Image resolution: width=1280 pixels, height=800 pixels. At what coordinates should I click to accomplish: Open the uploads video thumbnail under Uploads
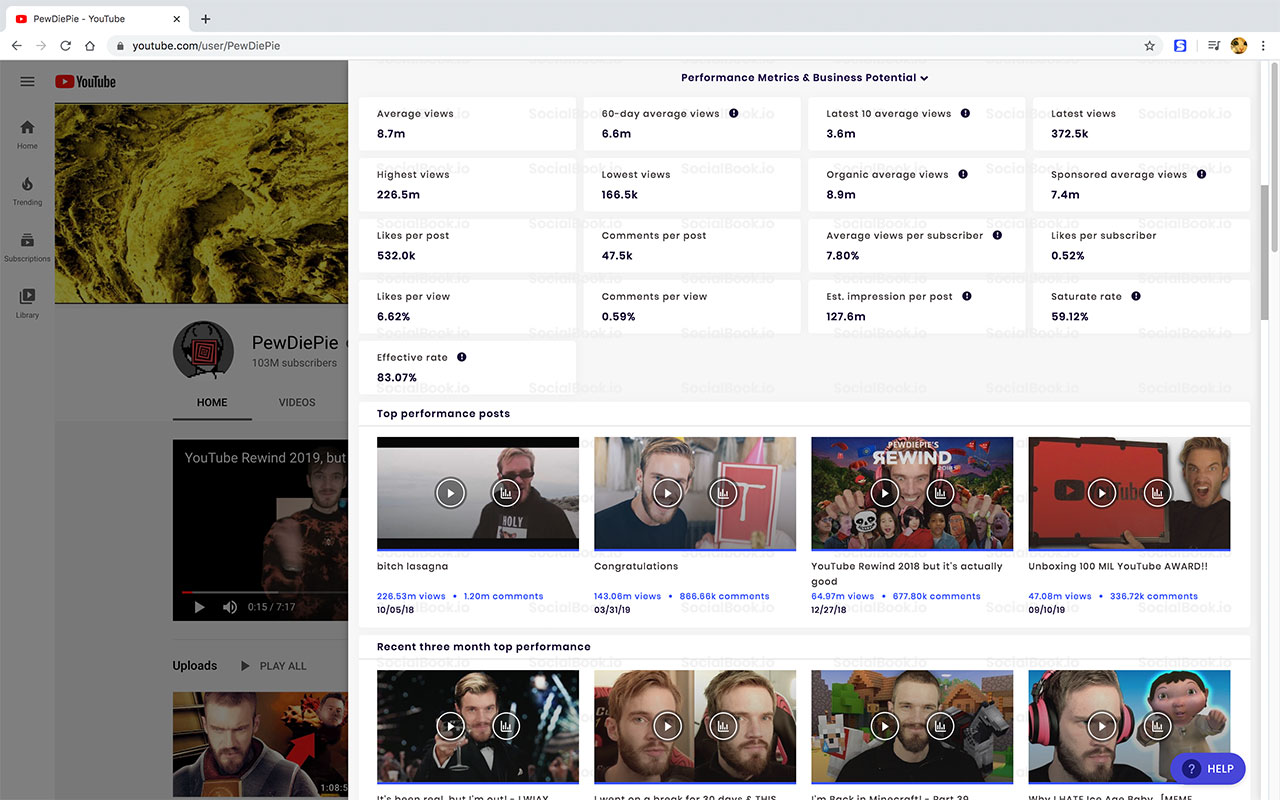(x=260, y=745)
